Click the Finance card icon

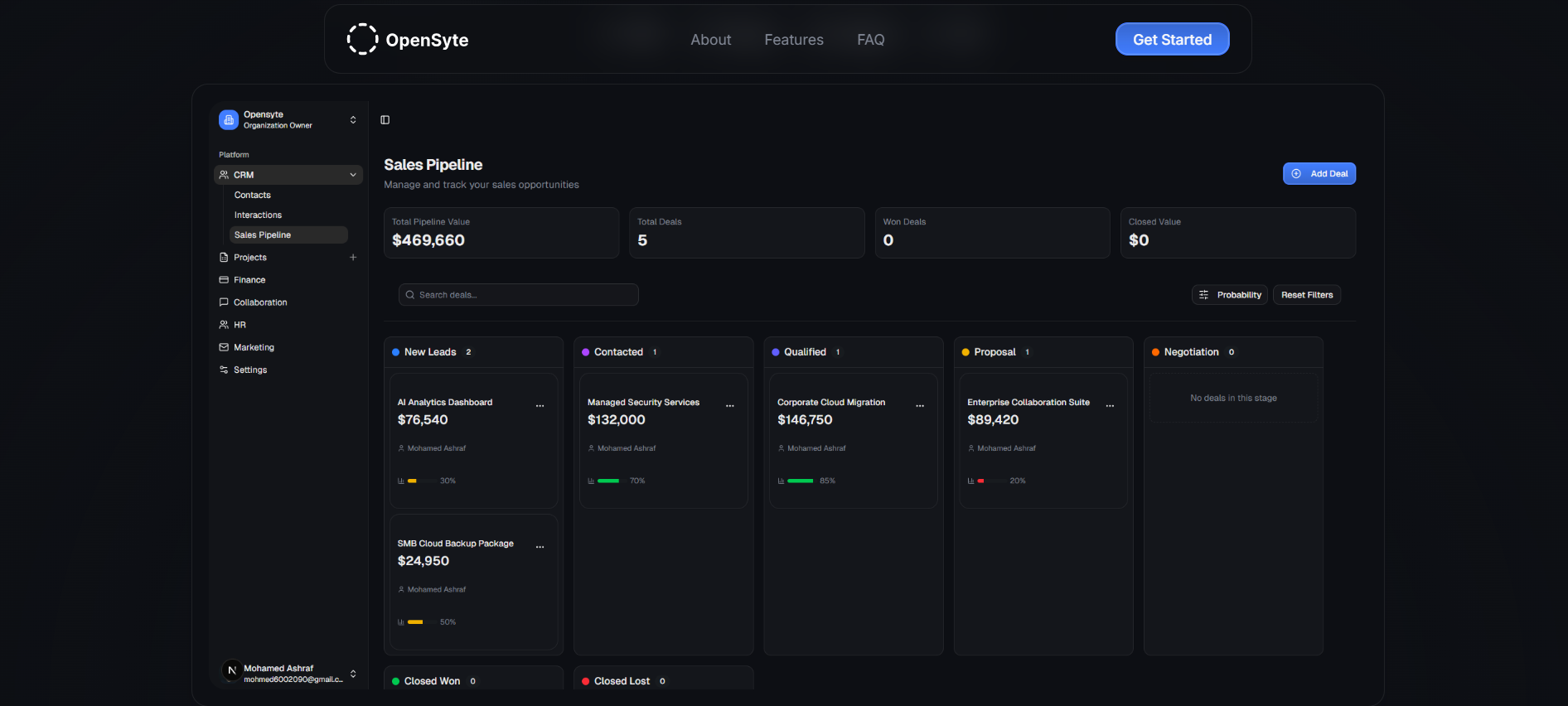tap(224, 280)
